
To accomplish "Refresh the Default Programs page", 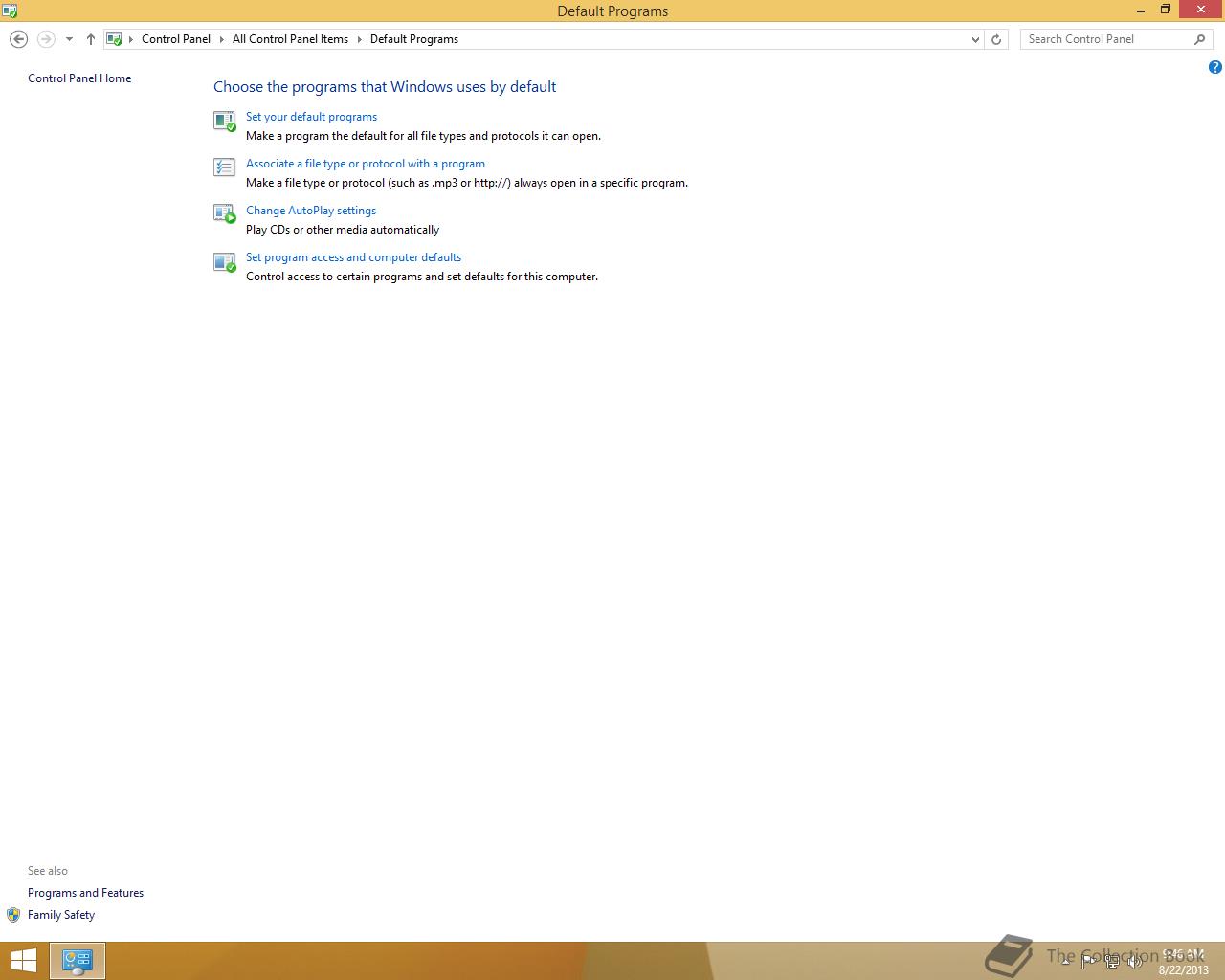I will [x=996, y=39].
